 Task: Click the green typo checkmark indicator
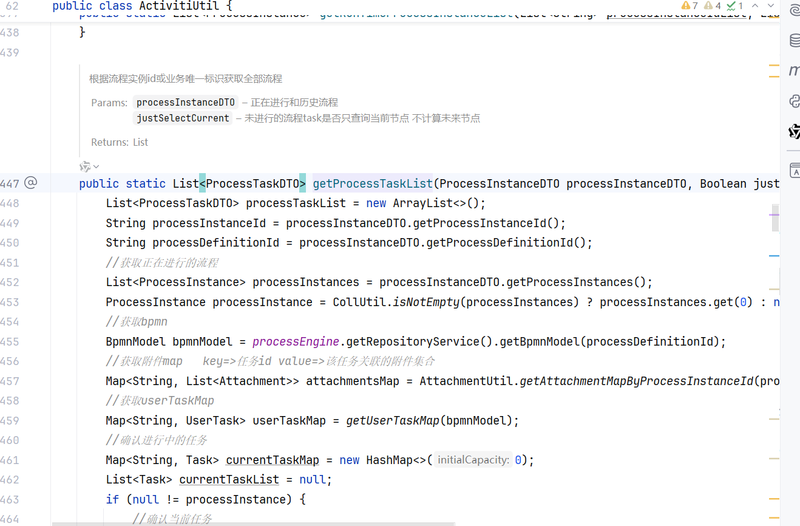735,6
